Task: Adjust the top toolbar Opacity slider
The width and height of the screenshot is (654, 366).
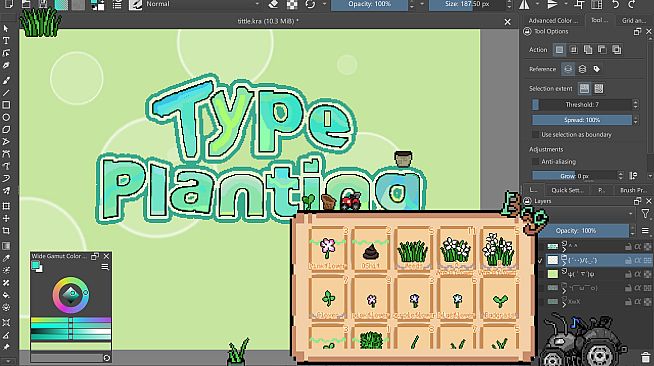Action: pyautogui.click(x=369, y=4)
